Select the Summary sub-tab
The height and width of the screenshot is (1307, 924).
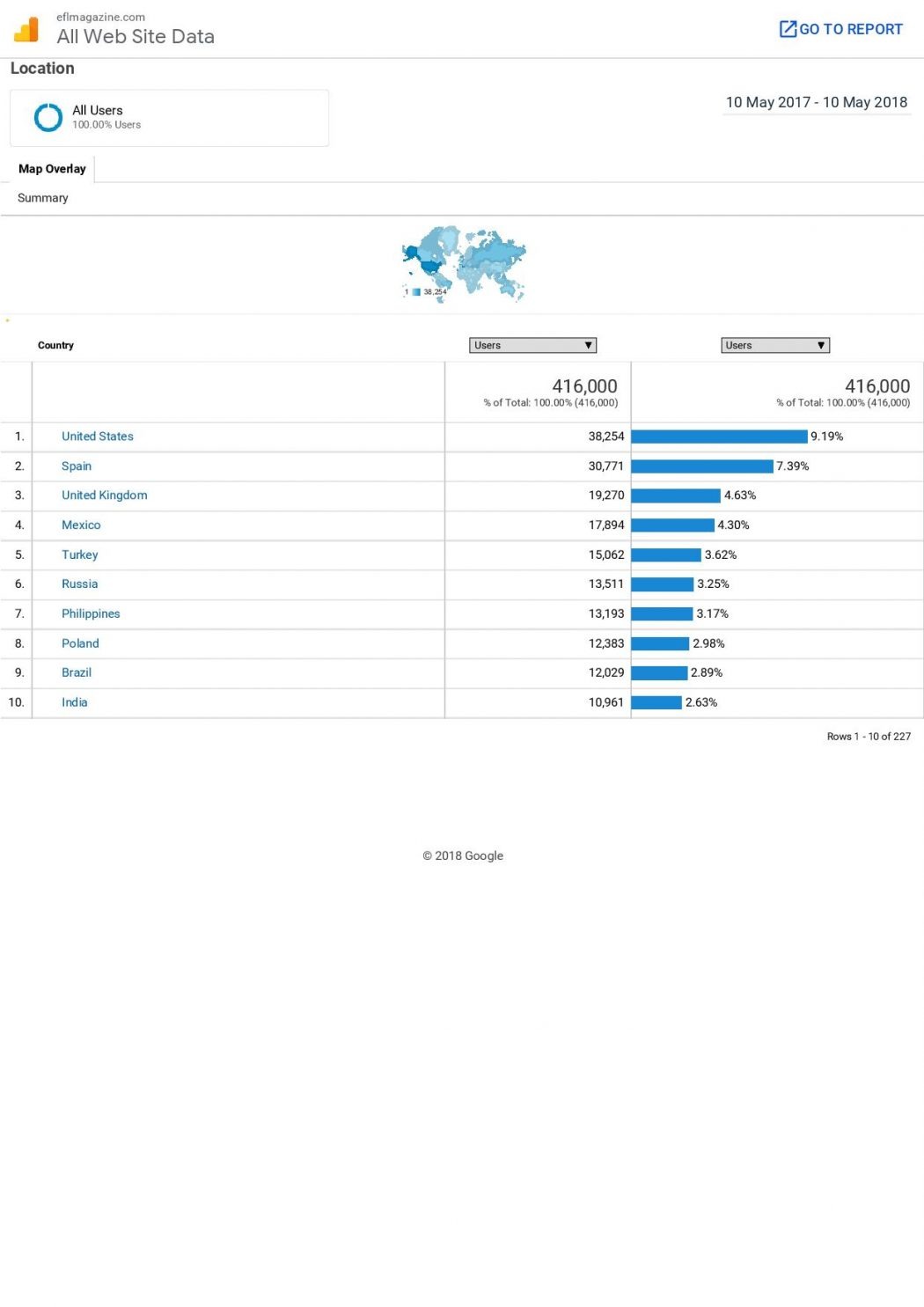[x=43, y=198]
